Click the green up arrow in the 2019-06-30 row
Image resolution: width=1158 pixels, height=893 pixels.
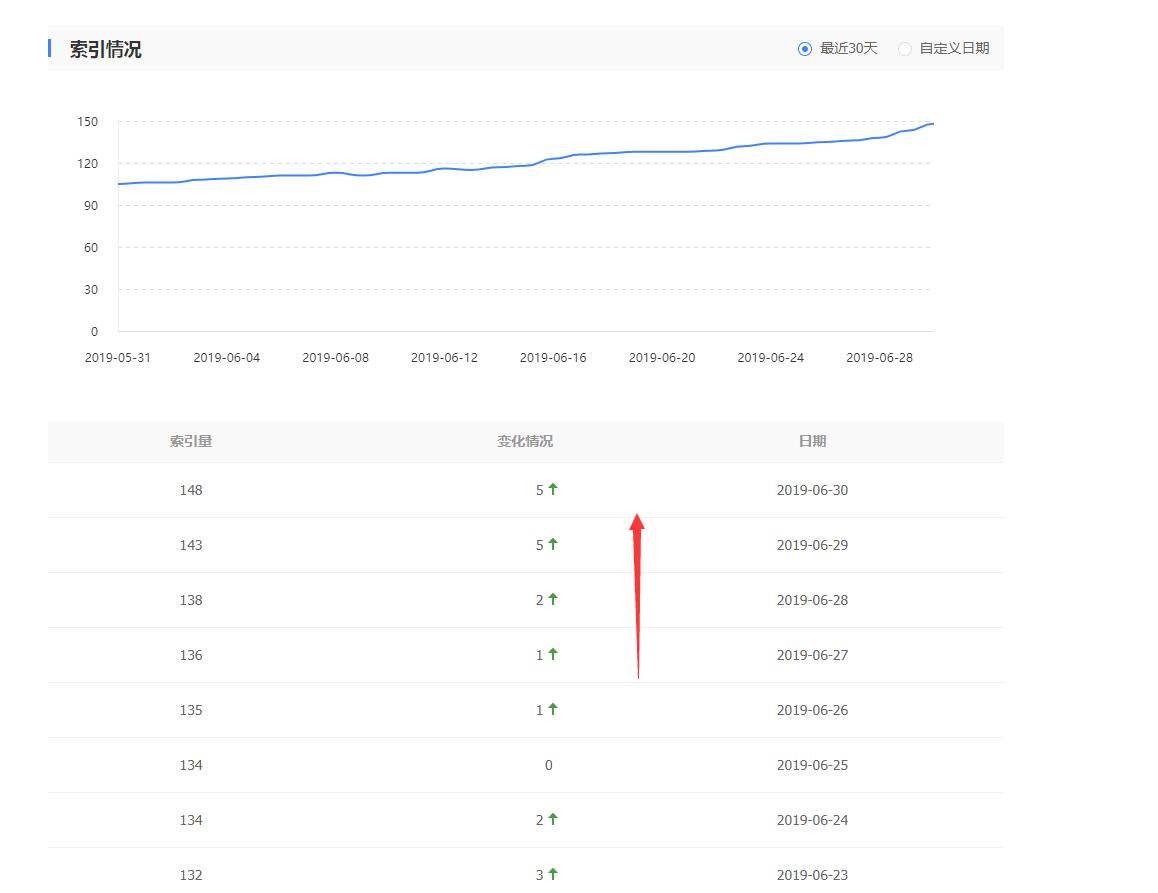coord(553,489)
